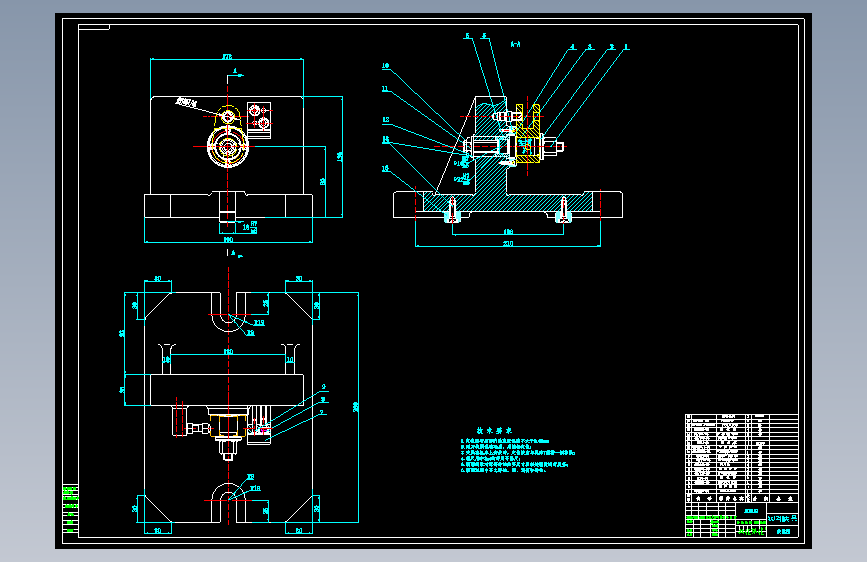867x562 pixels.
Task: Select the title block at bottom right
Action: point(741,519)
